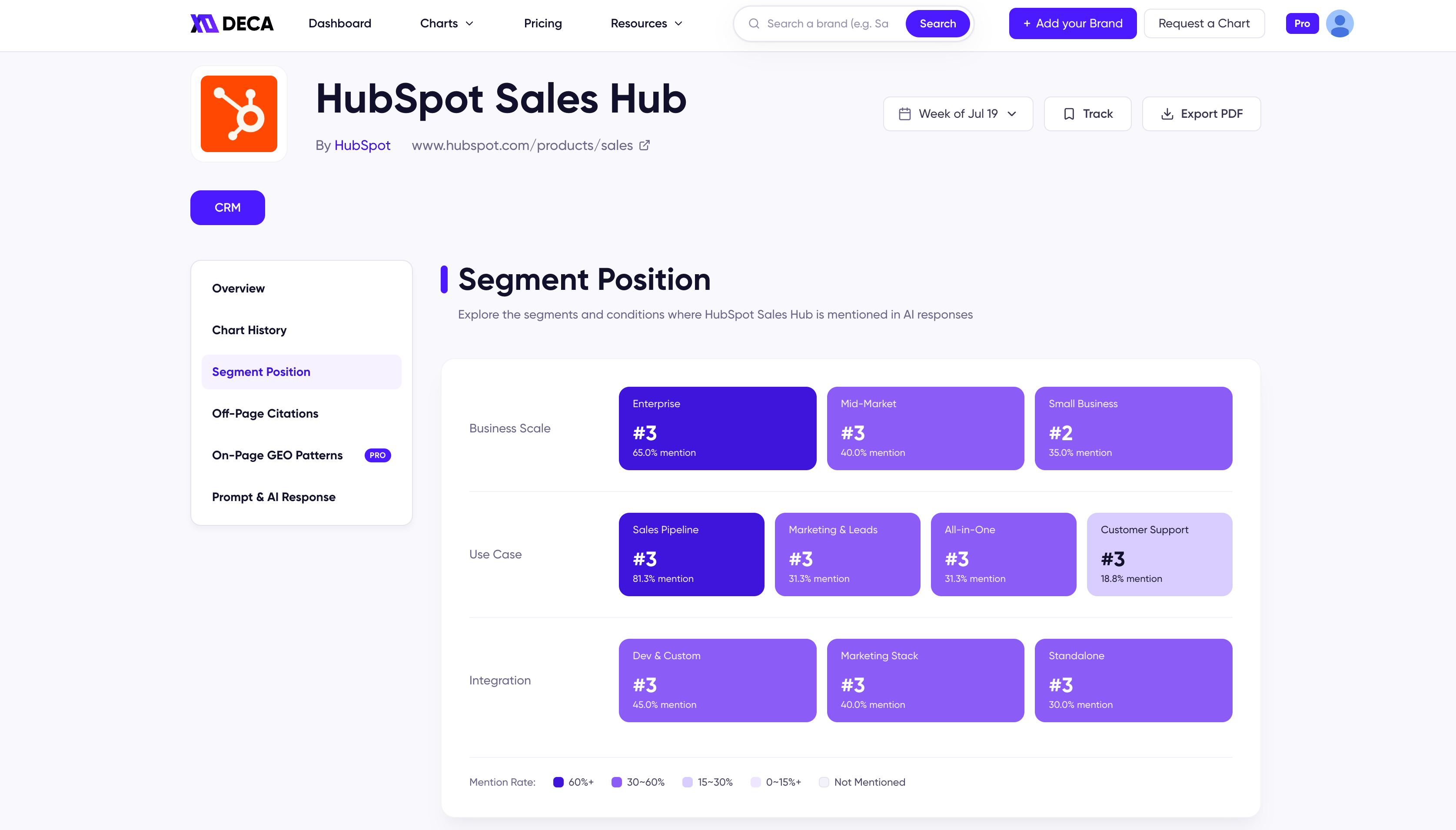Click the HubSpot Sales Hub logo thumbnail

(x=239, y=114)
